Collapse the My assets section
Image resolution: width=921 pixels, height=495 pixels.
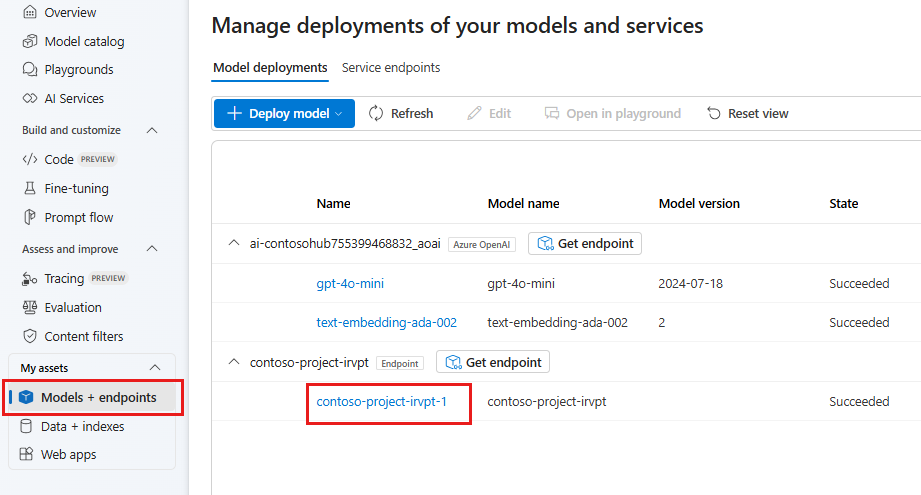pos(154,368)
